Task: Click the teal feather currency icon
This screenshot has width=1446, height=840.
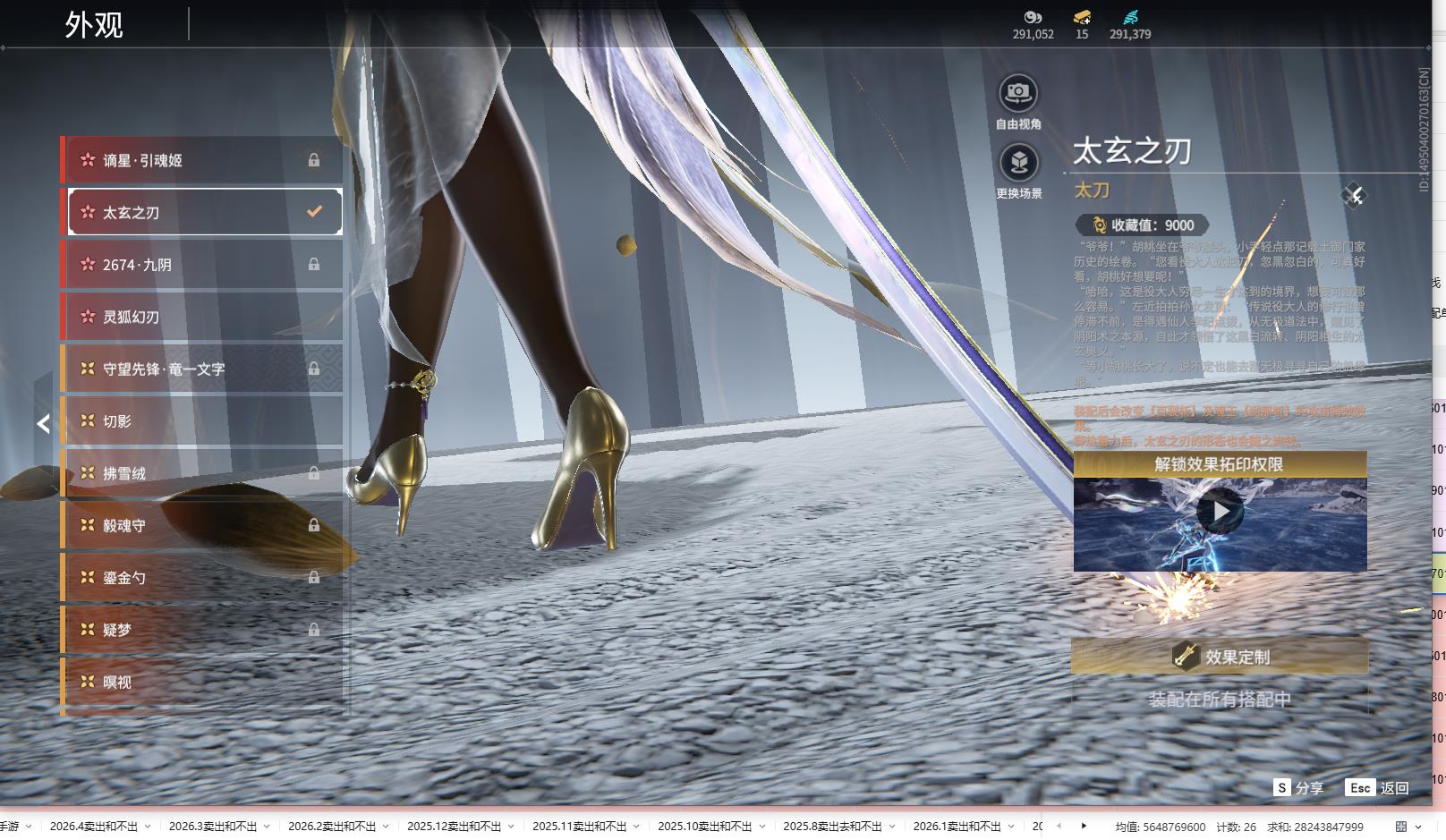Action: tap(1130, 17)
